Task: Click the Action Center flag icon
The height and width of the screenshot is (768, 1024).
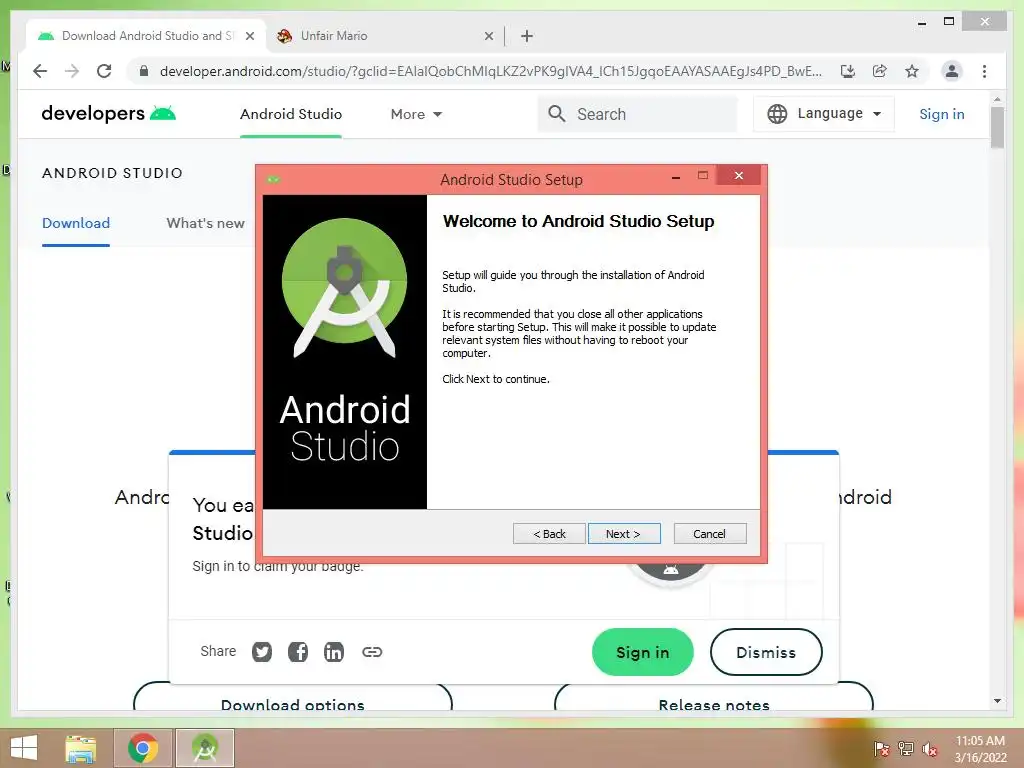Action: [882, 748]
